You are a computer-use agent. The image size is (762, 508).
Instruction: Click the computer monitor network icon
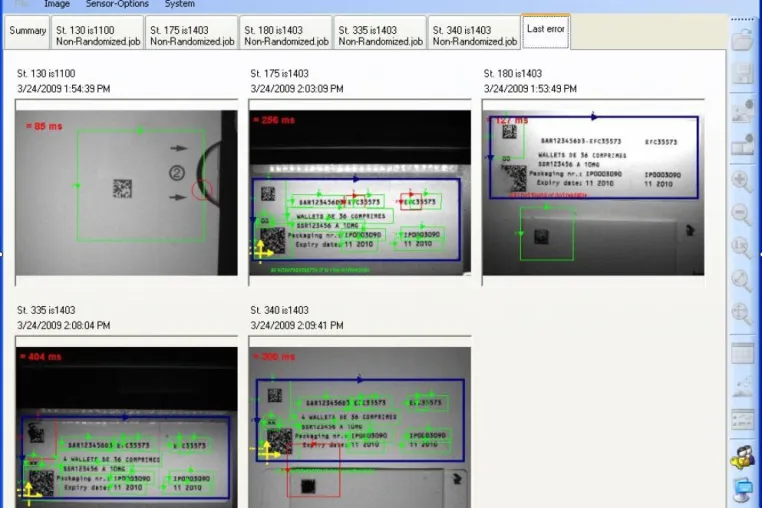tap(742, 490)
